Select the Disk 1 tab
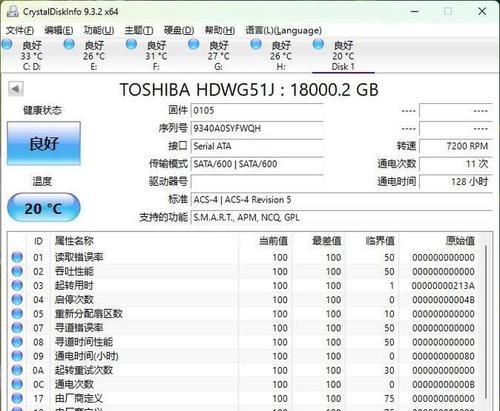This screenshot has width=500, height=411. click(343, 56)
